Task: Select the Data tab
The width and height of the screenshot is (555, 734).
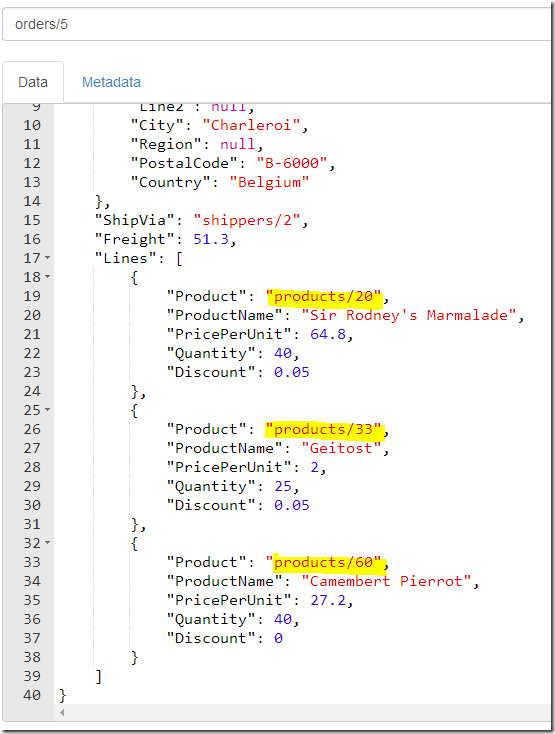Action: pyautogui.click(x=33, y=82)
